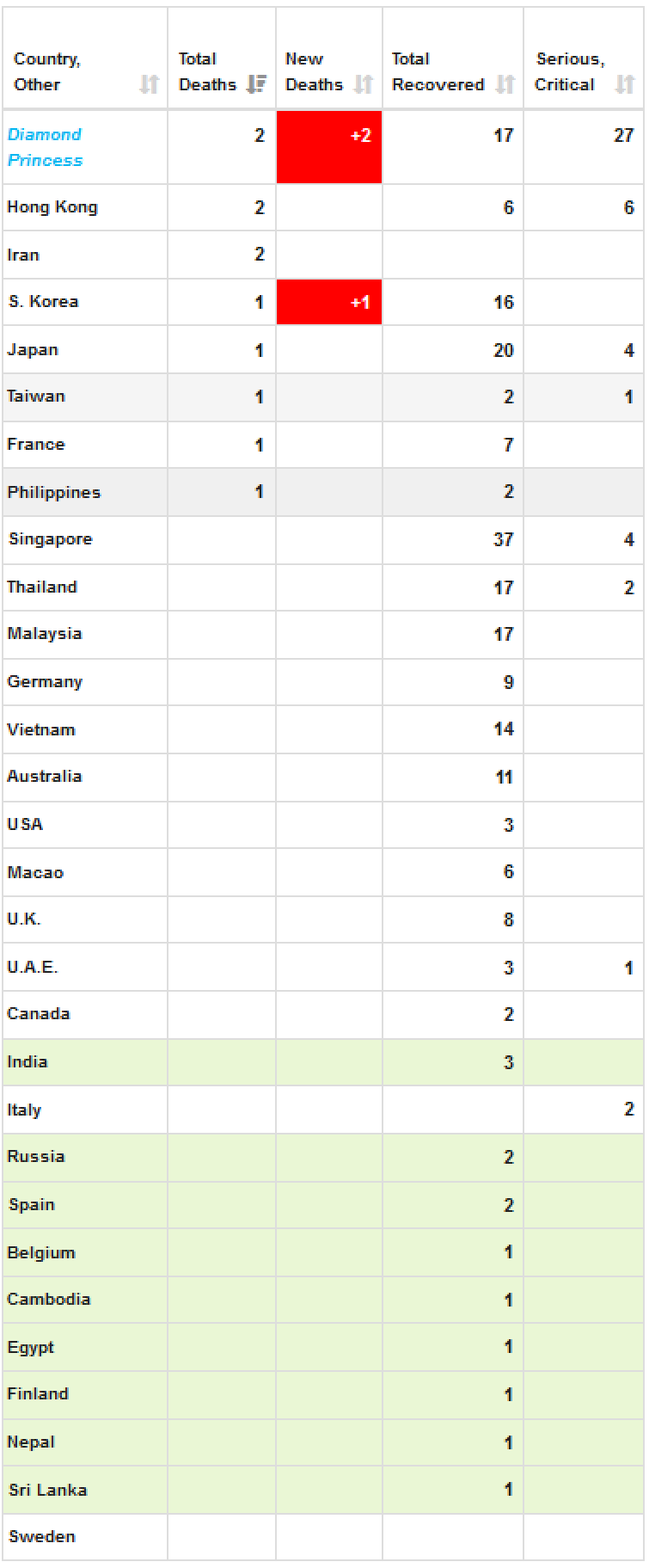
Task: Click the Total Deaths sort icon
Action: pos(256,84)
